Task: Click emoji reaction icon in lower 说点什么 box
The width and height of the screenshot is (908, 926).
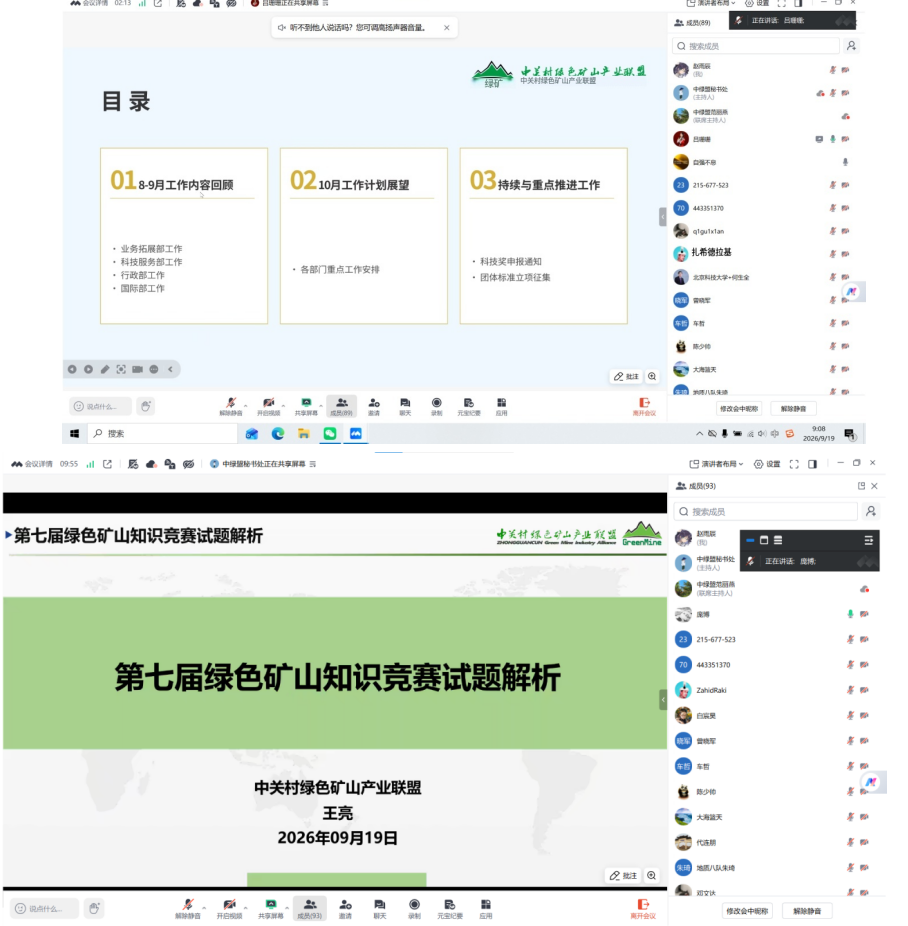Action: click(x=21, y=908)
